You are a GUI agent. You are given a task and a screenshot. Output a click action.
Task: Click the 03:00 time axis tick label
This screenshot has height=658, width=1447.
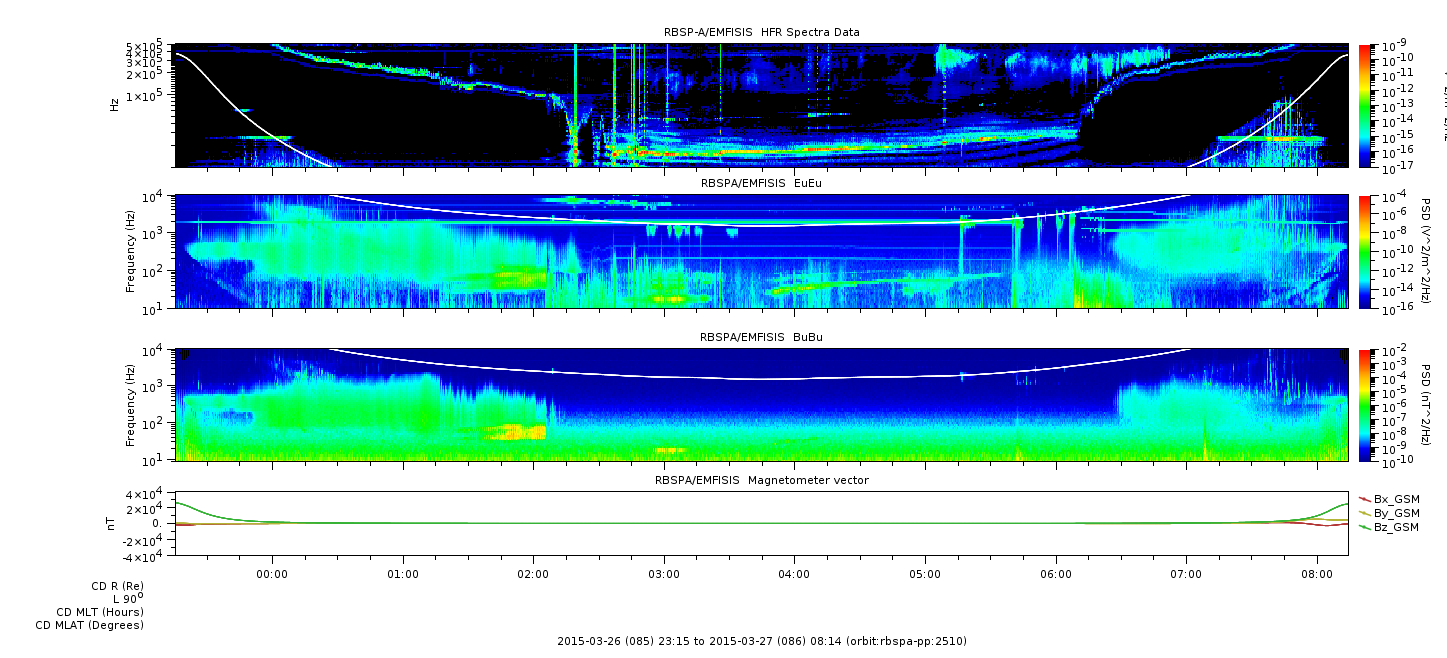click(x=664, y=575)
